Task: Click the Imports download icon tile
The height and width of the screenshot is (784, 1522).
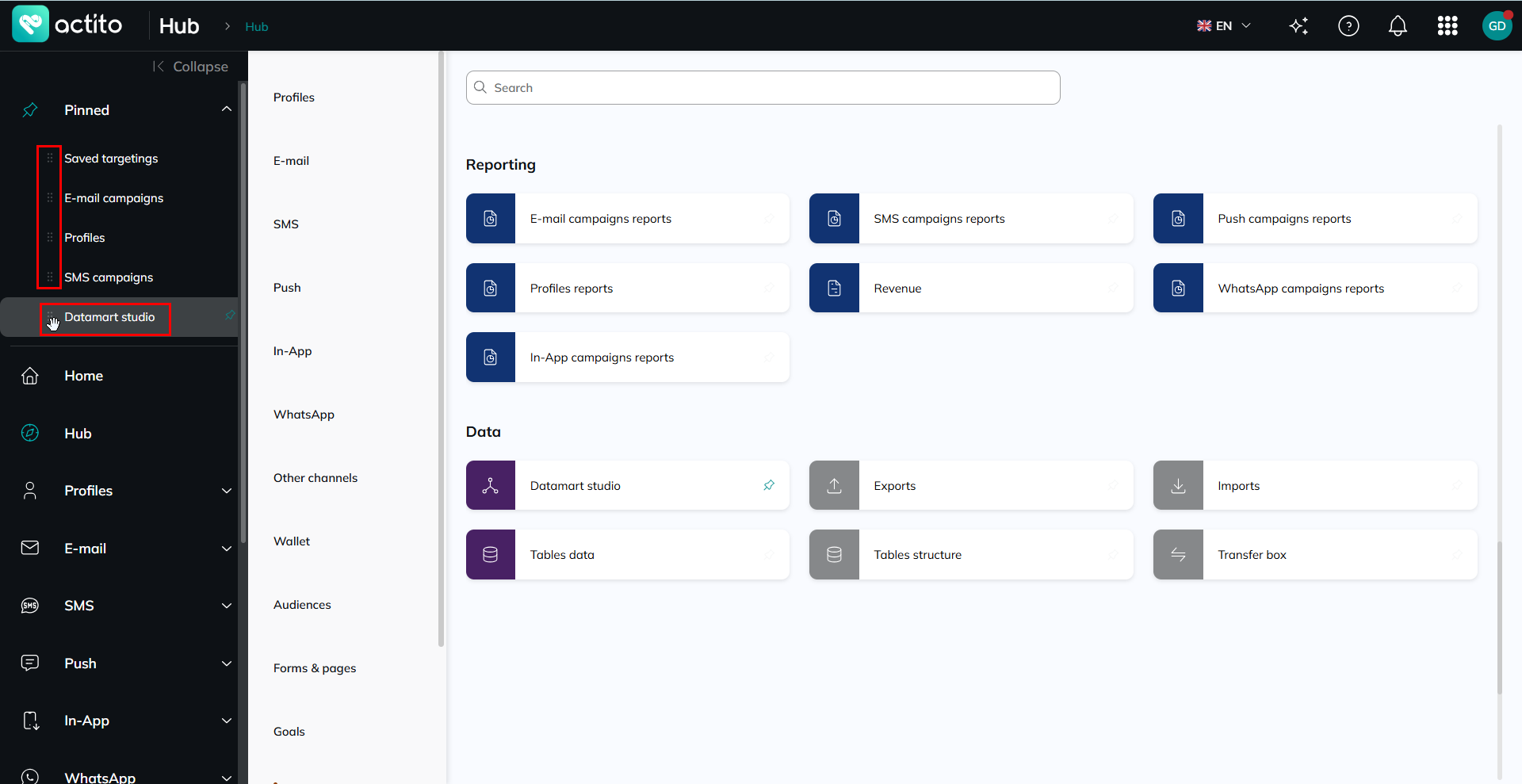Action: [x=1178, y=485]
